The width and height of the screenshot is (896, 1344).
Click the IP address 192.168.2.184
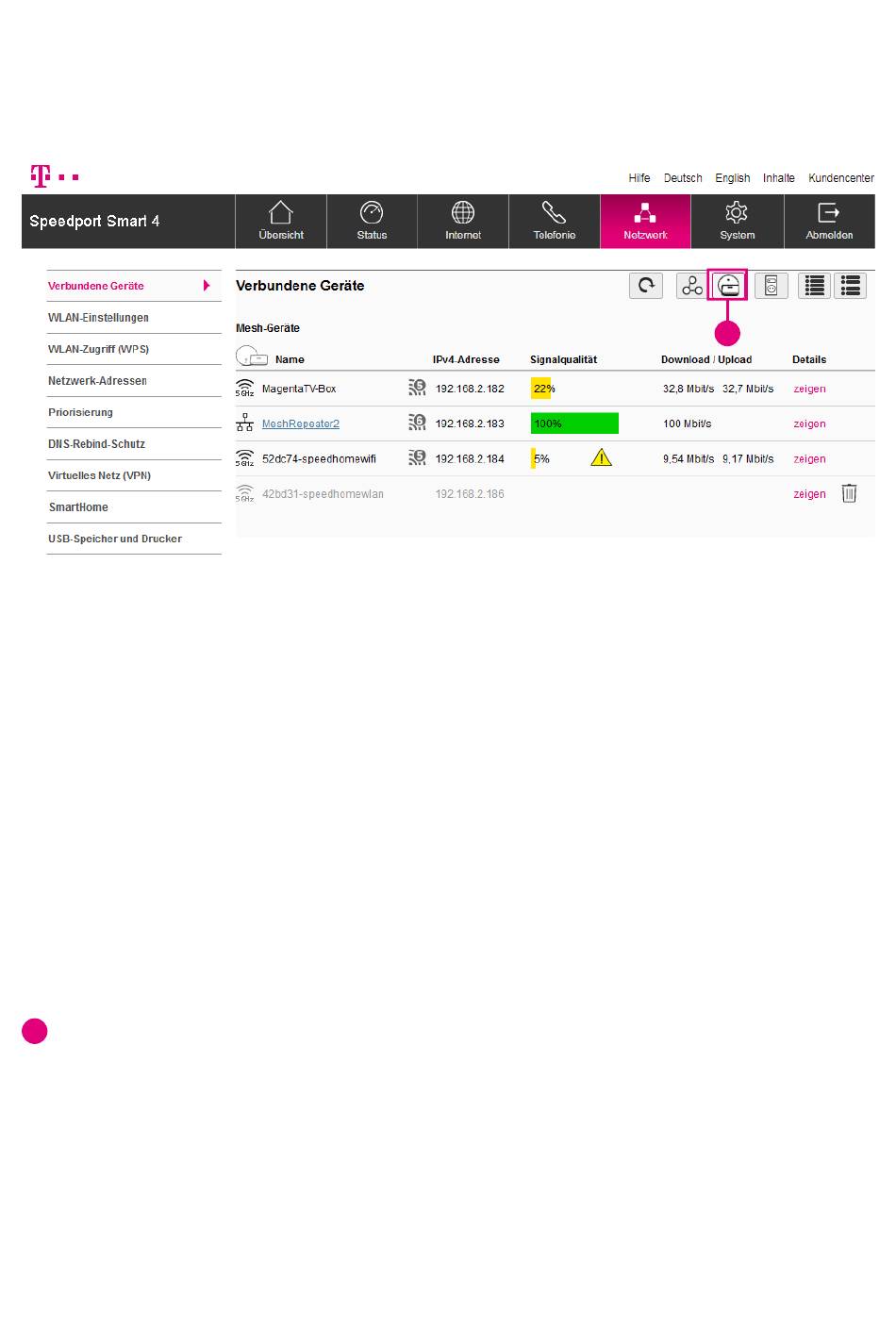pos(470,458)
